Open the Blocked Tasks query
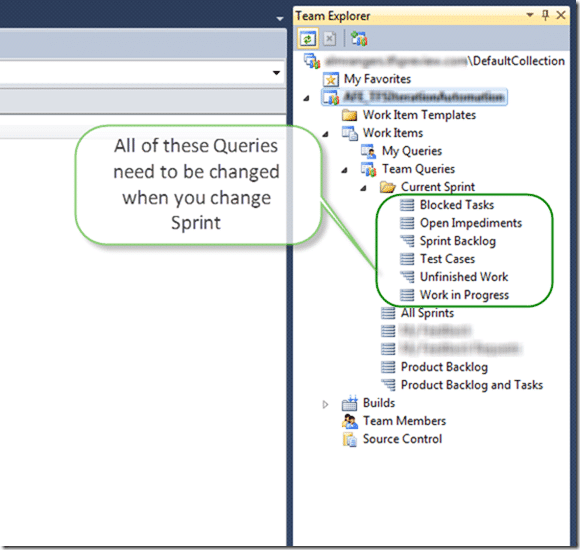 coord(457,205)
